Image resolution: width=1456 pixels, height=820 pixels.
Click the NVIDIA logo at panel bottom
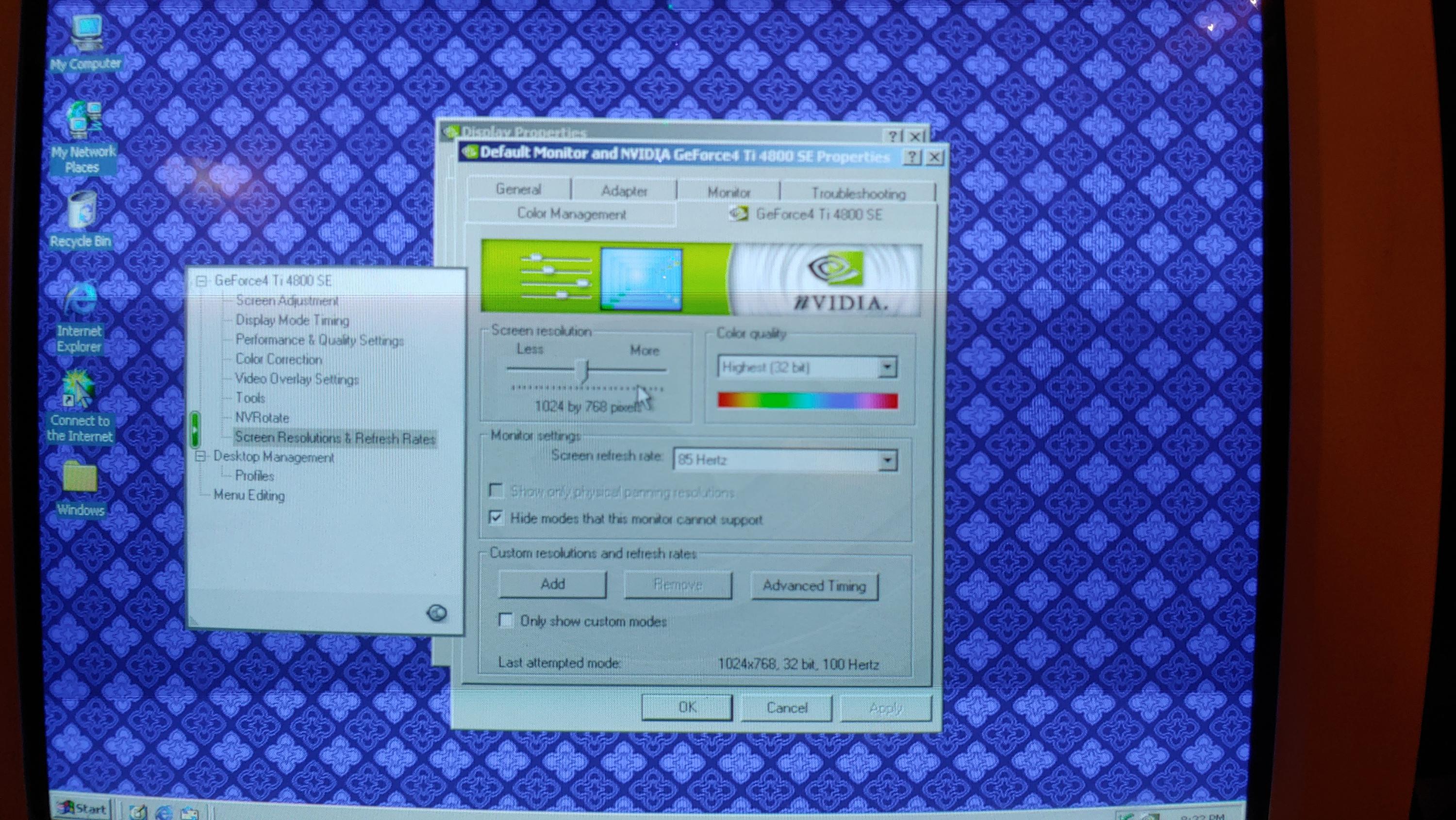436,613
